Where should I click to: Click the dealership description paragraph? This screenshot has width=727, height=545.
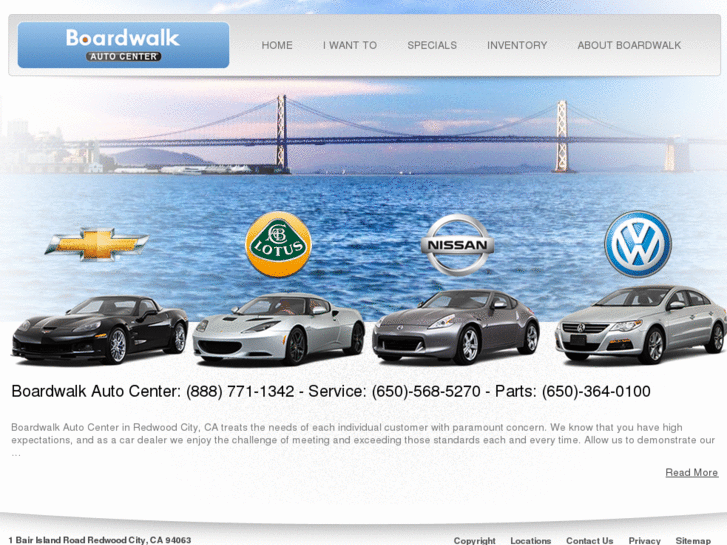(363, 439)
